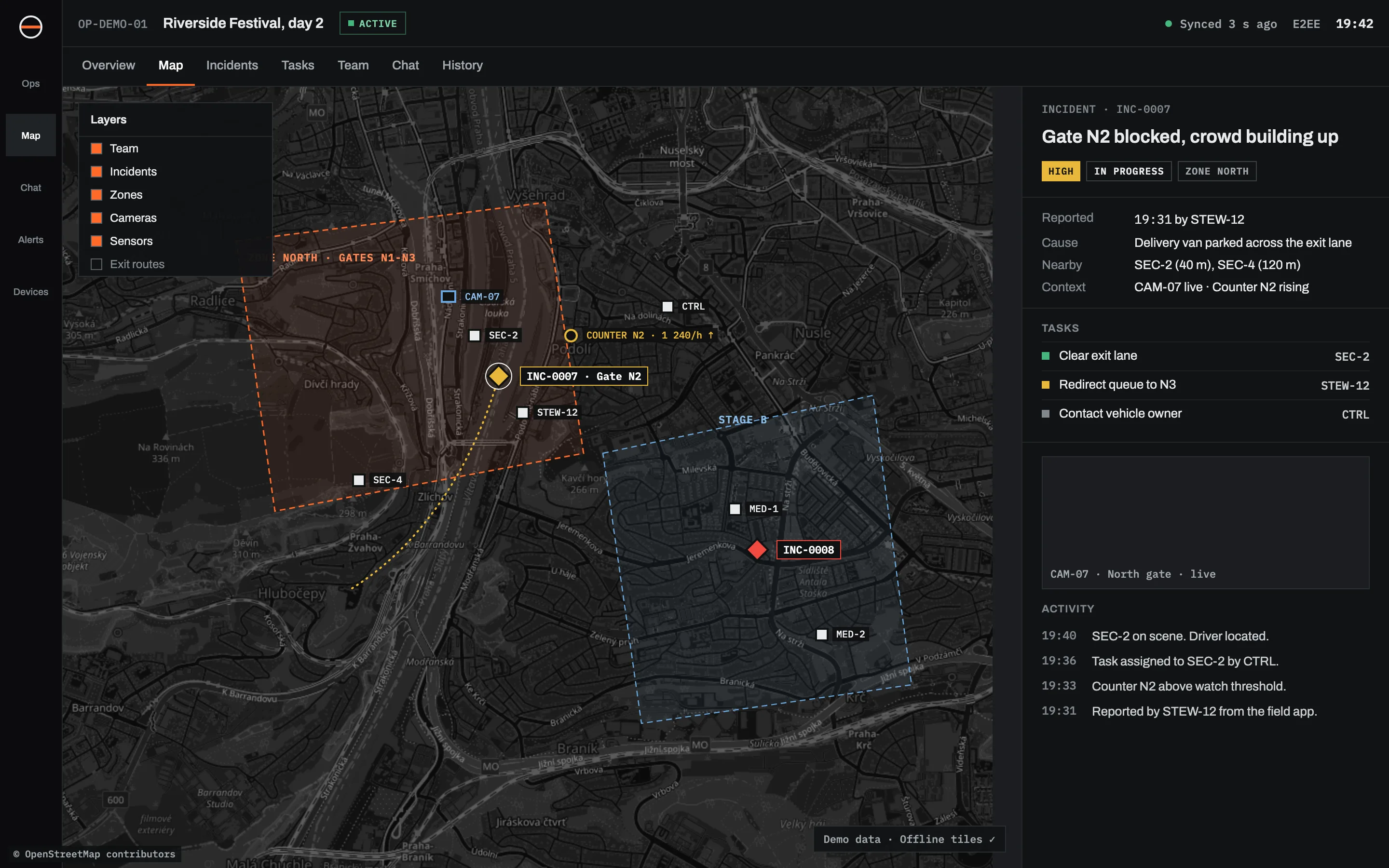Open the CAM-07 North gate live feed
The height and width of the screenshot is (868, 1389).
1205,522
